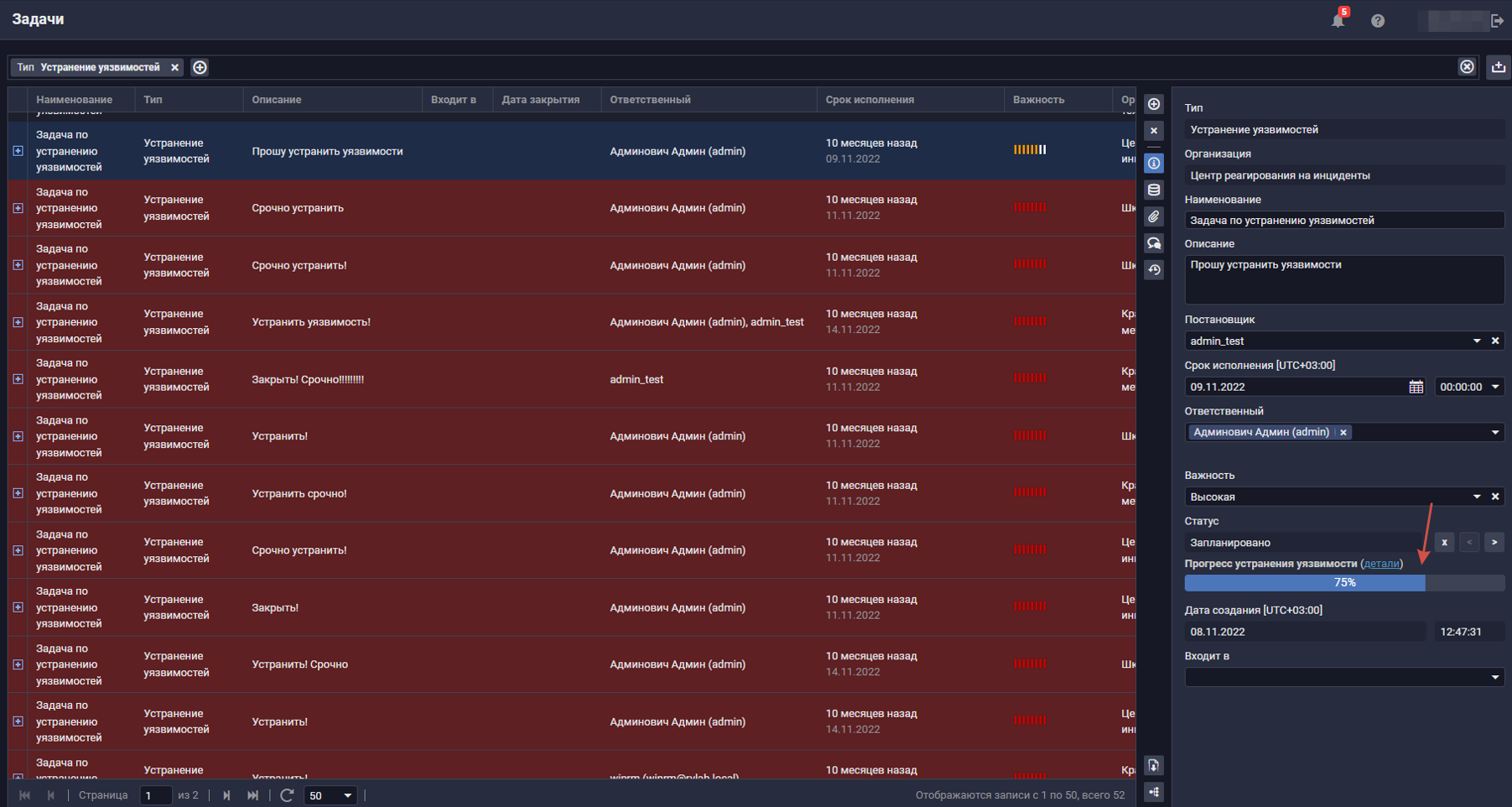Viewport: 1512px width, 807px height.
Task: Click the document export icon near the panel bottom
Action: pos(1154,765)
